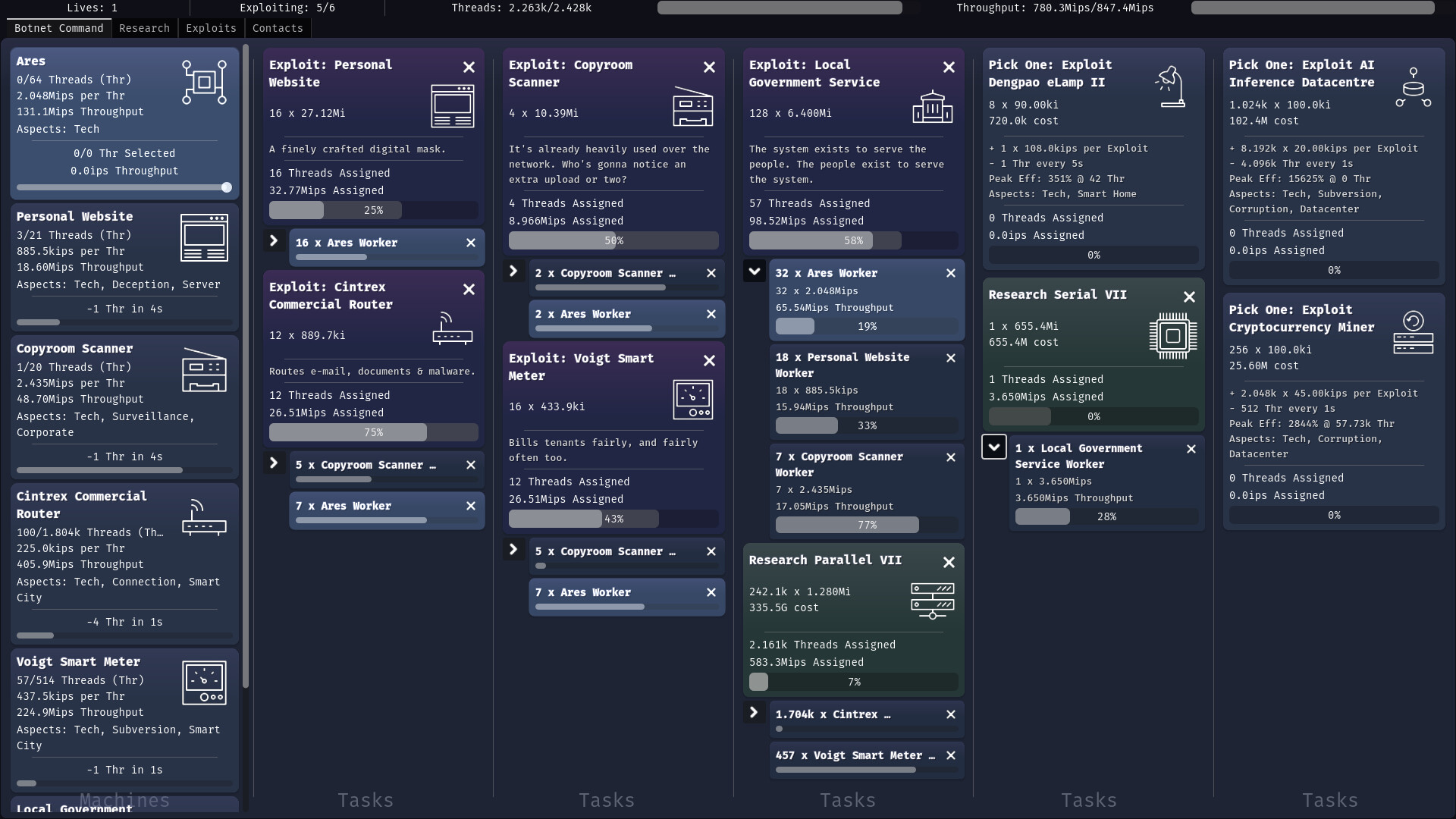This screenshot has height=819, width=1456.
Task: Cancel the Research Parallel VII task
Action: [x=949, y=562]
